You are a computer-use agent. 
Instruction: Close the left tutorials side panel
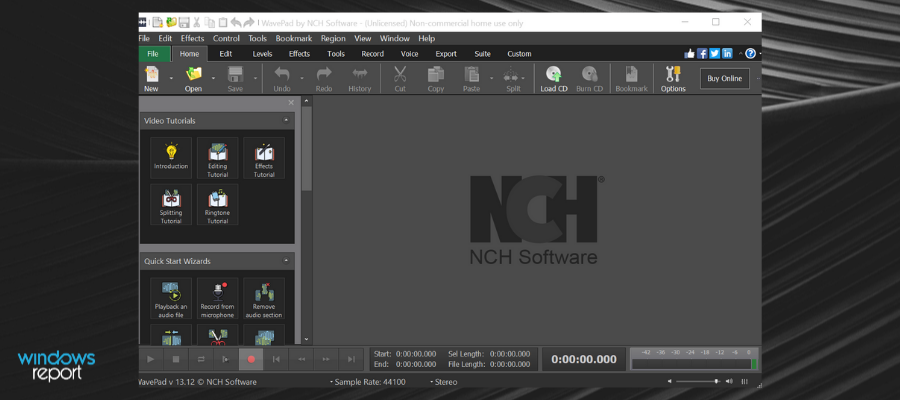click(291, 103)
